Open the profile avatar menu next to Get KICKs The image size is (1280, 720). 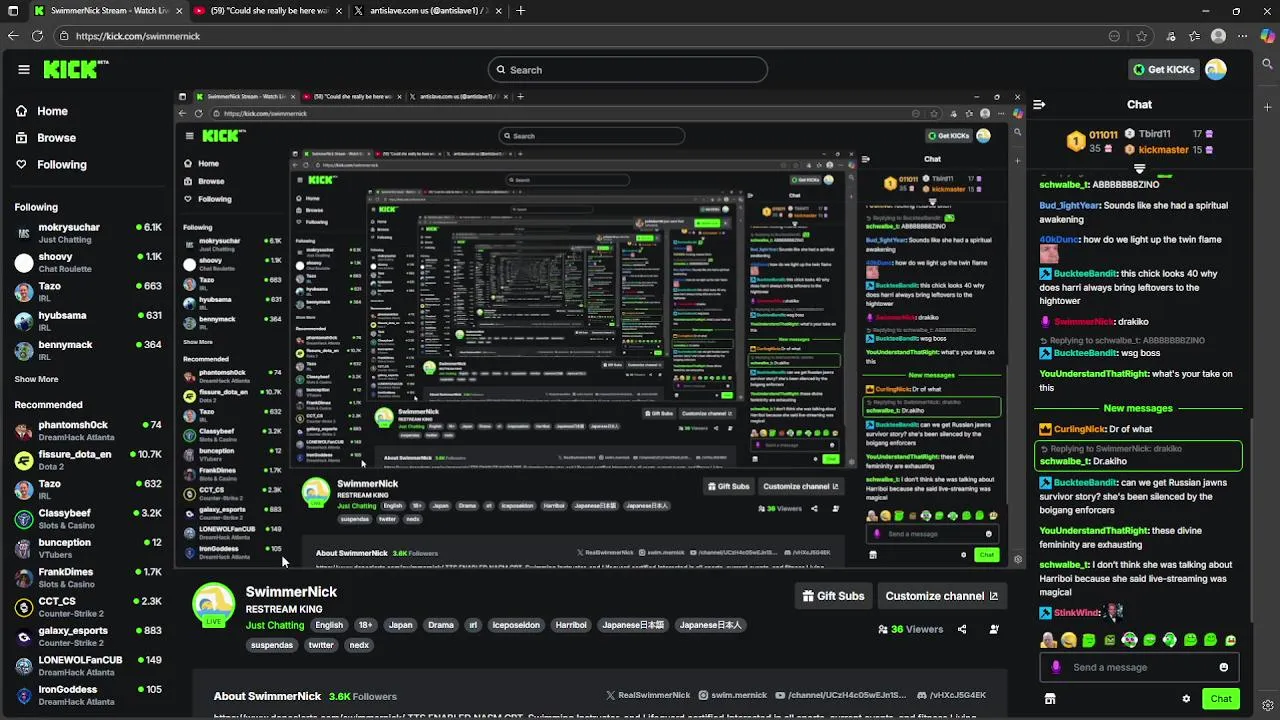1216,69
